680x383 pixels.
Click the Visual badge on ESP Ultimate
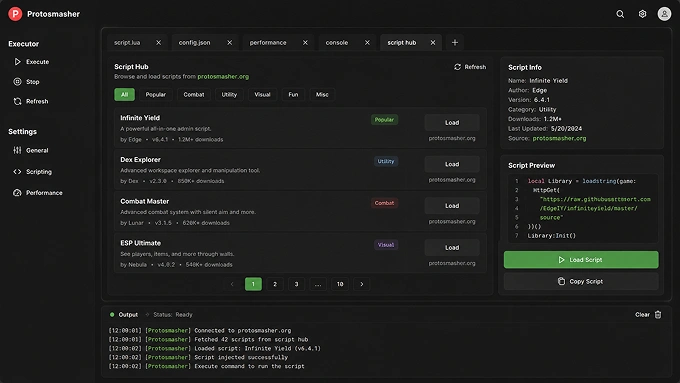pyautogui.click(x=386, y=245)
